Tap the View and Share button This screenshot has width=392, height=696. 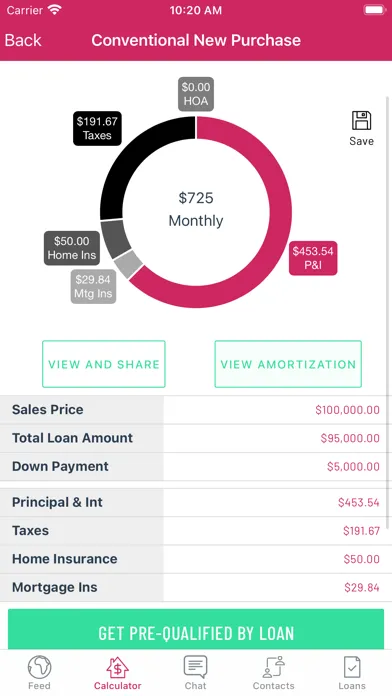[104, 364]
